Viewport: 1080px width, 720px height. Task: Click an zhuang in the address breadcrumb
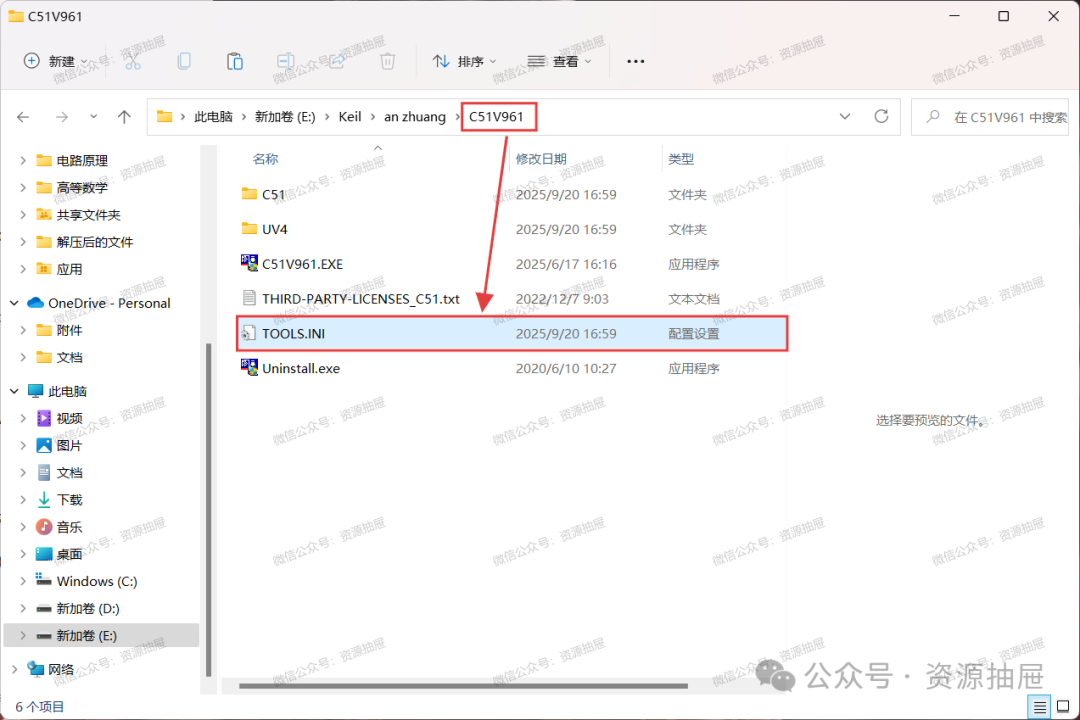pos(415,117)
